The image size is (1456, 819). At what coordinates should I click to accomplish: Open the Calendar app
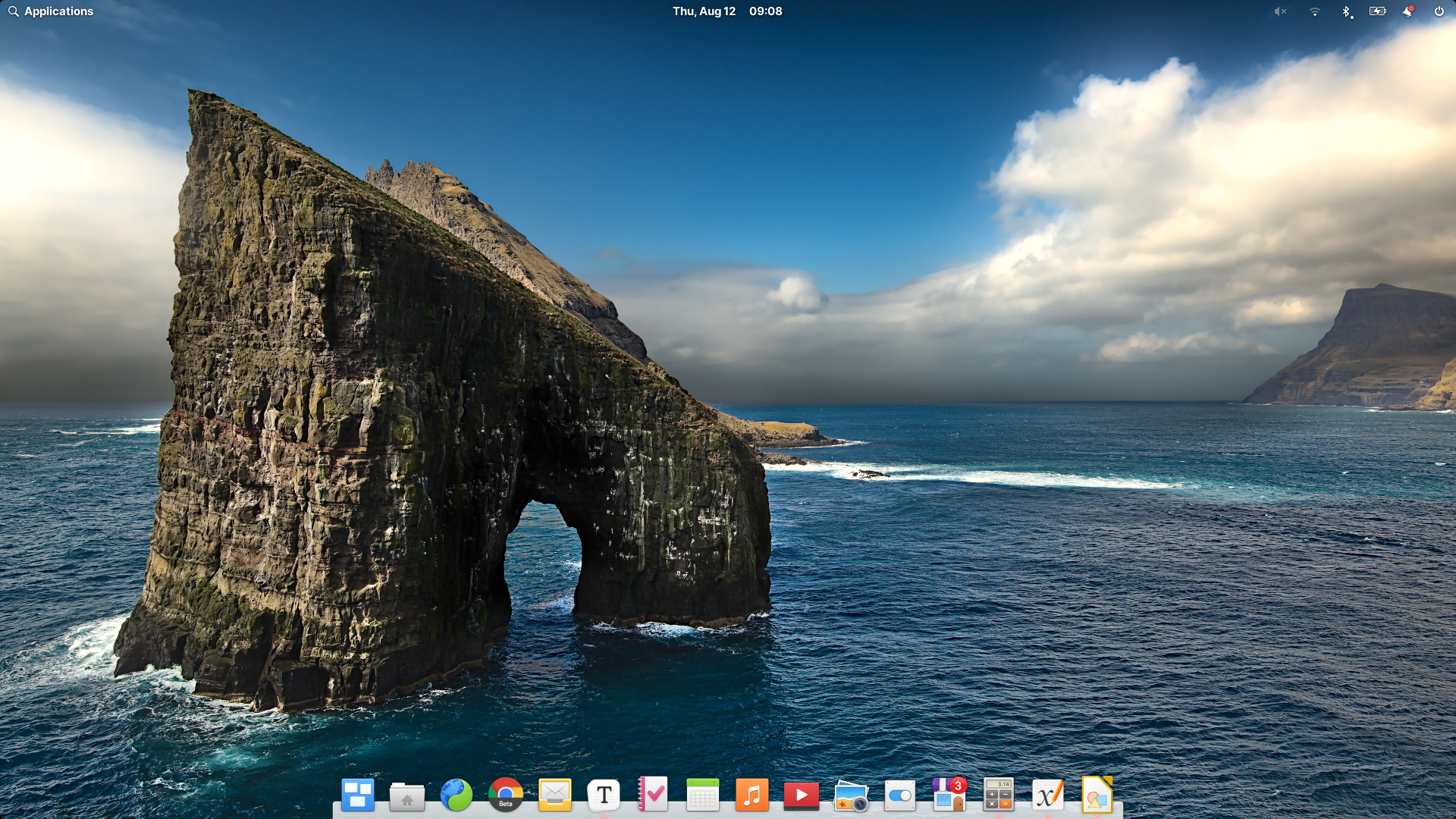point(703,795)
